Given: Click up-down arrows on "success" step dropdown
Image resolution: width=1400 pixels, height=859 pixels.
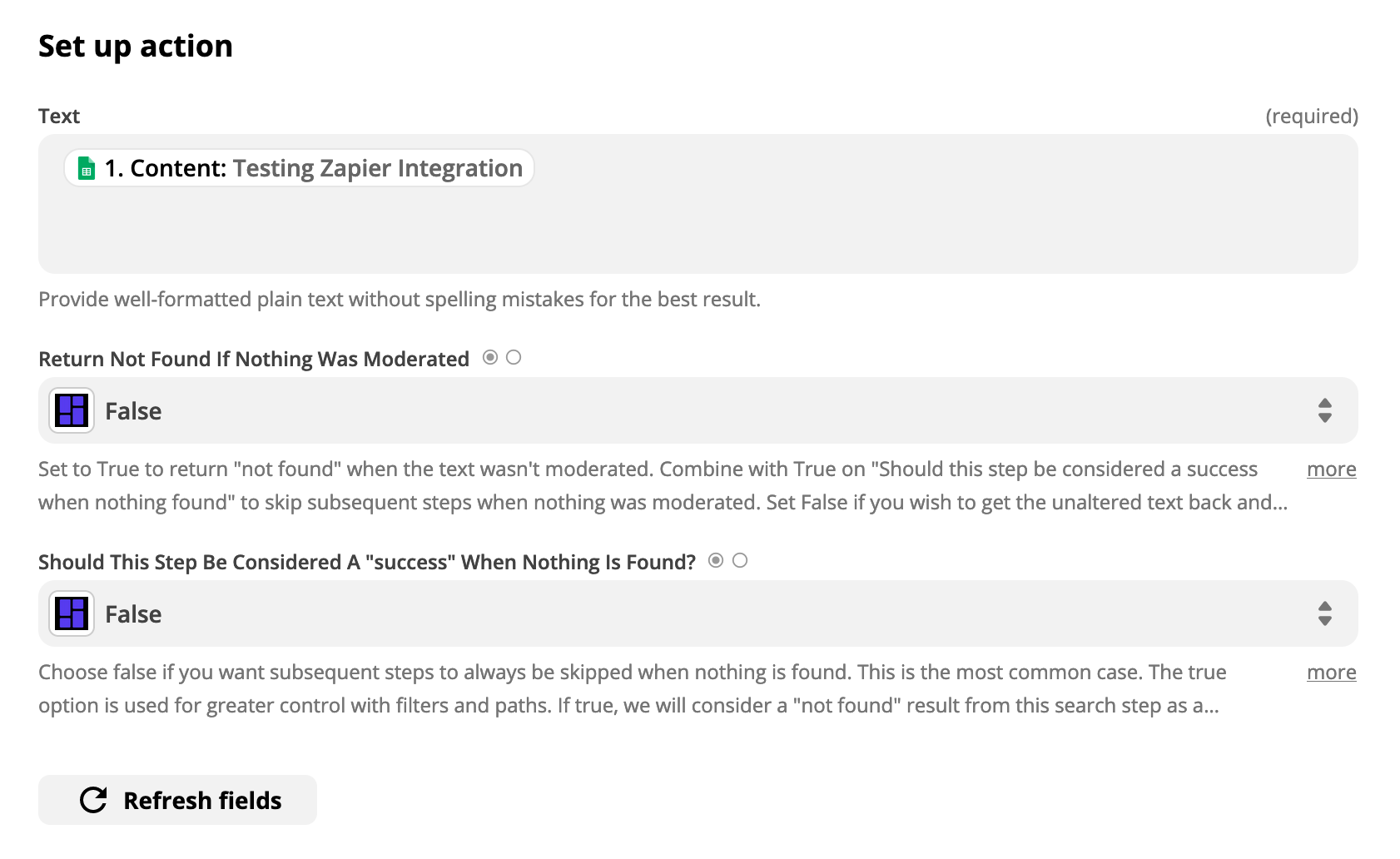Looking at the screenshot, I should click(x=1325, y=613).
